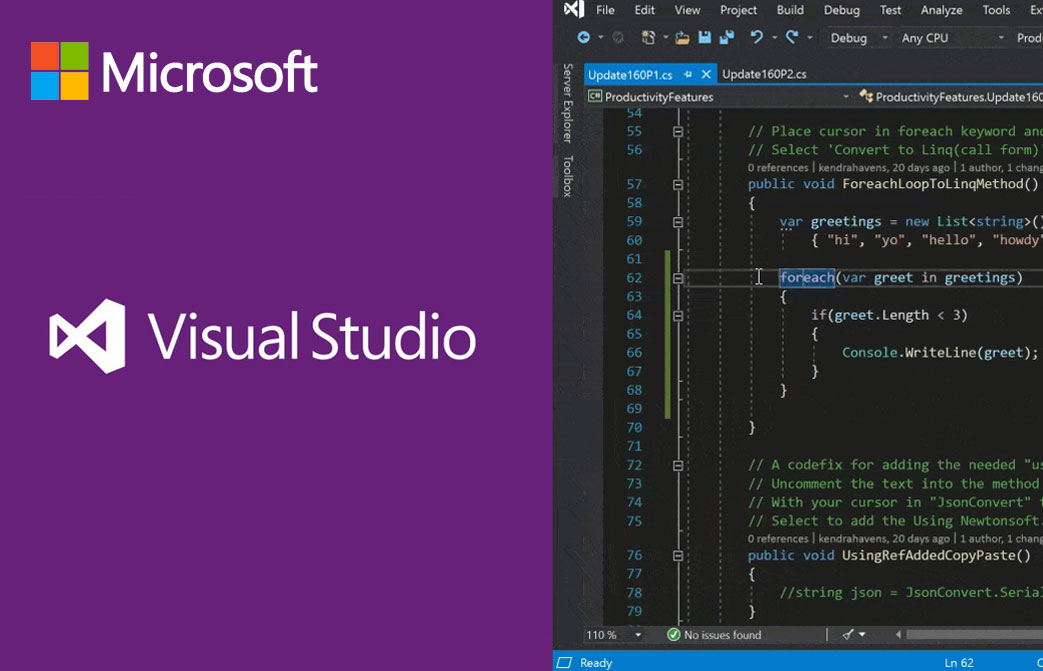Close the Update160P1.cs tab
Screen dimensions: 1043x671
pos(707,74)
